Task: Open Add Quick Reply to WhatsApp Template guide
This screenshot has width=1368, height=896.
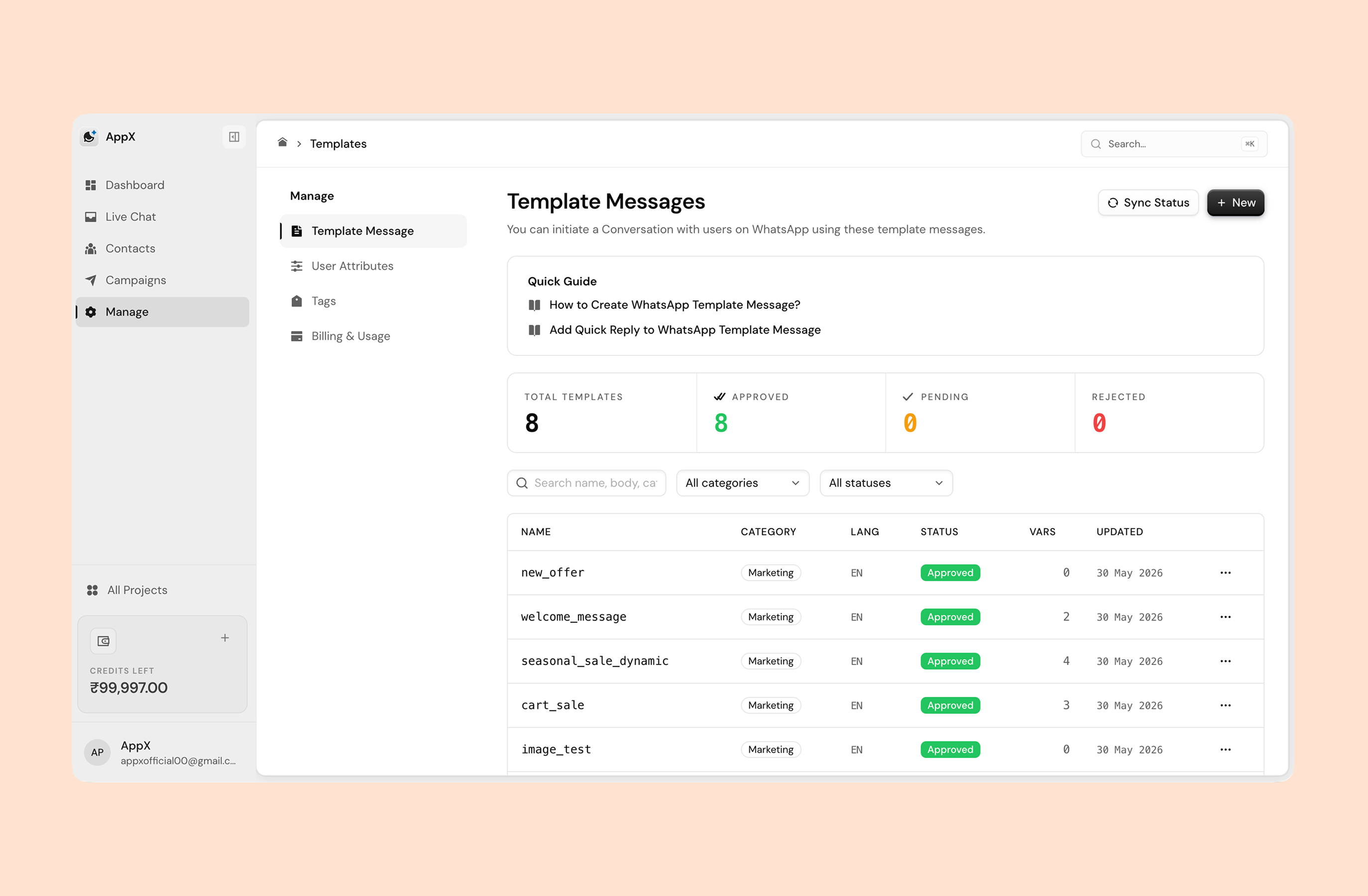Action: [684, 330]
